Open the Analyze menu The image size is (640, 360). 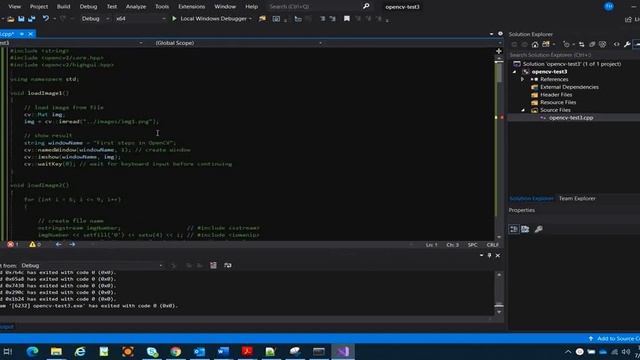[136, 7]
